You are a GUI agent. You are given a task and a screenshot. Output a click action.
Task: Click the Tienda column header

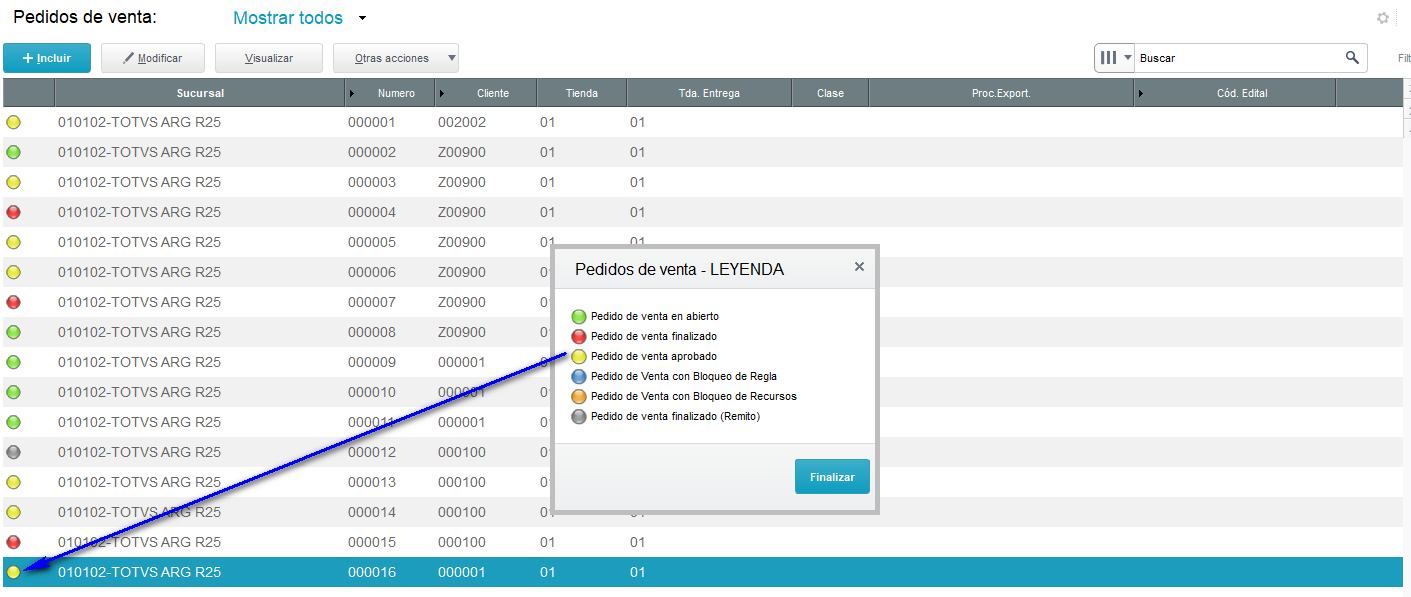[582, 93]
